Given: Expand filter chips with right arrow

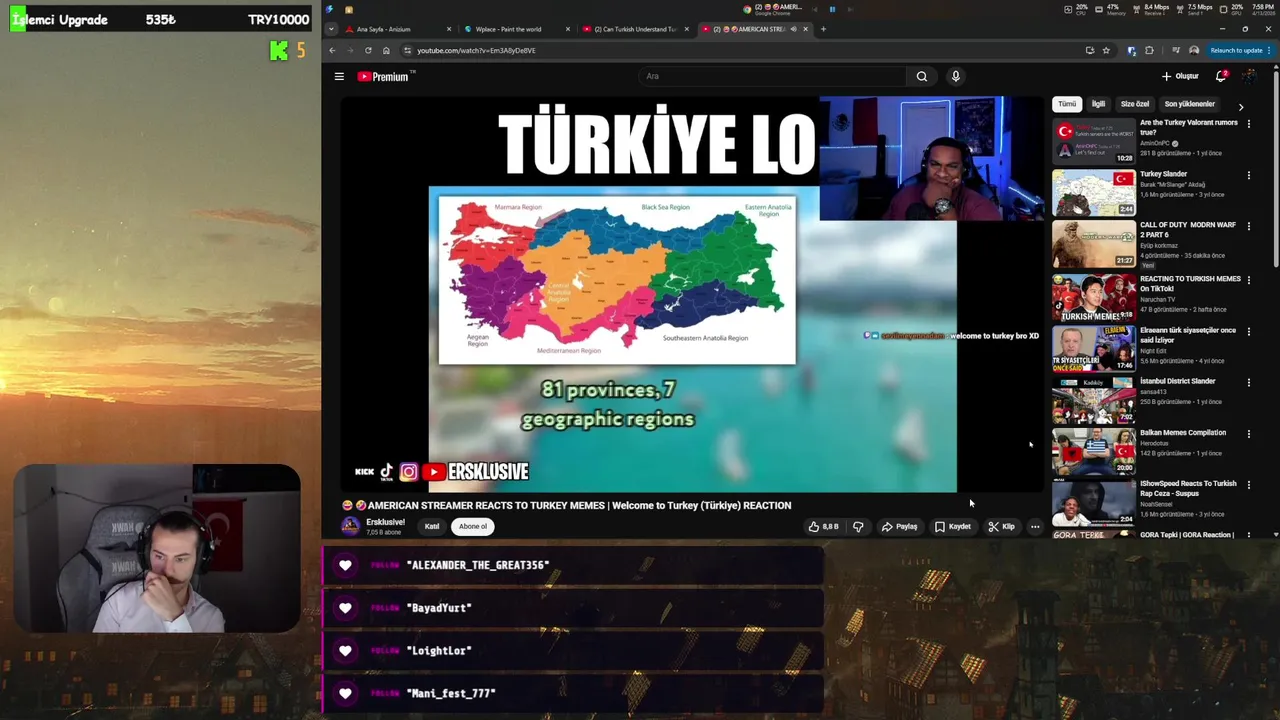Looking at the screenshot, I should 1241,106.
